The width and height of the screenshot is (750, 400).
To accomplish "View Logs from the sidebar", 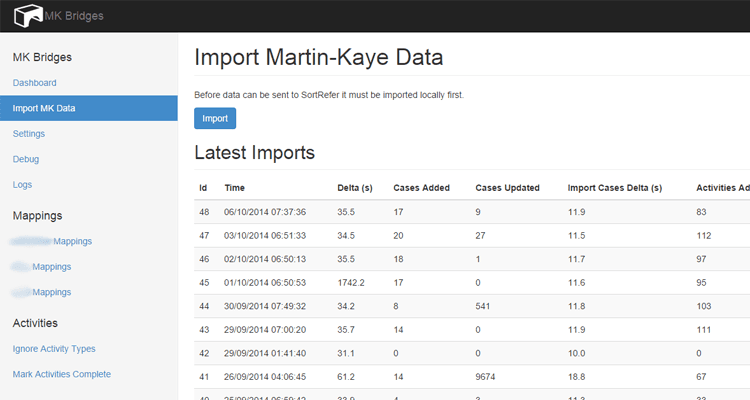I will point(22,185).
